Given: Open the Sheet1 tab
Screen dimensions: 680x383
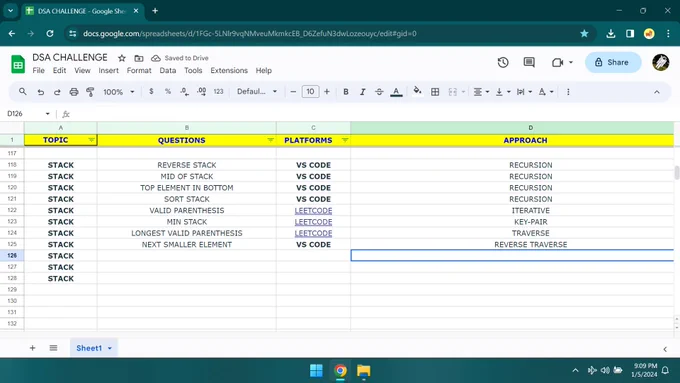Looking at the screenshot, I should coord(89,348).
